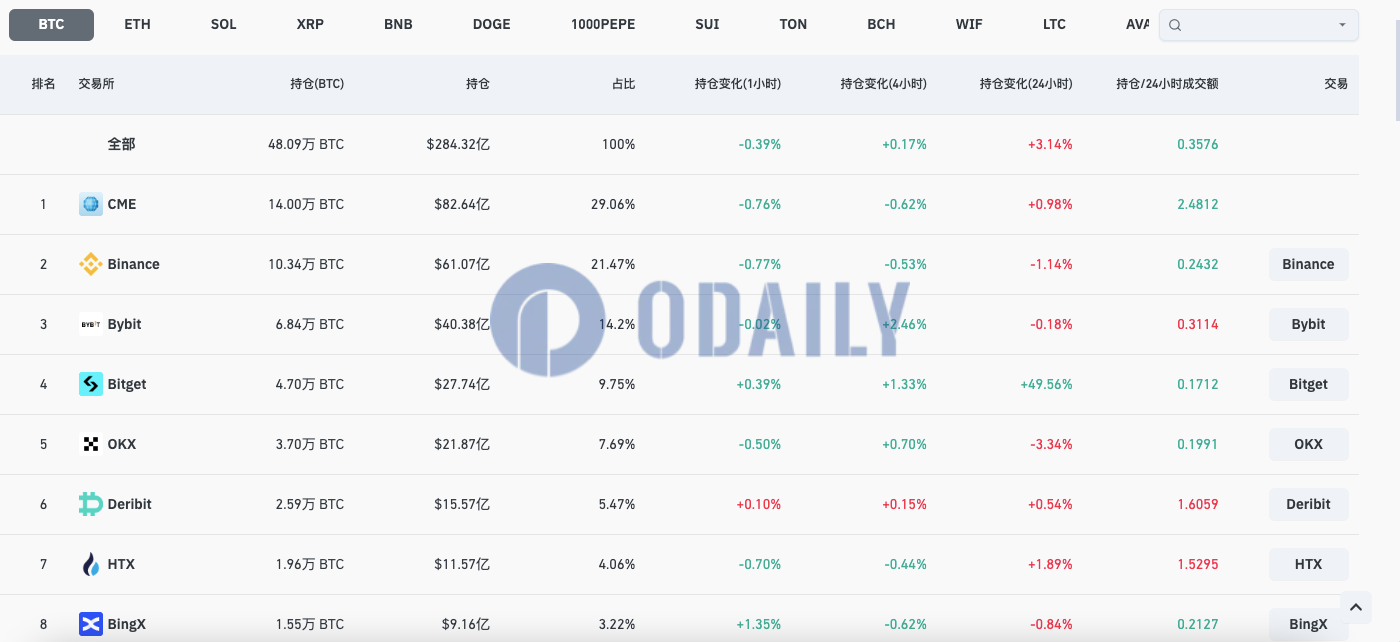Switch to the DOGE tab
1400x642 pixels.
[x=491, y=24]
